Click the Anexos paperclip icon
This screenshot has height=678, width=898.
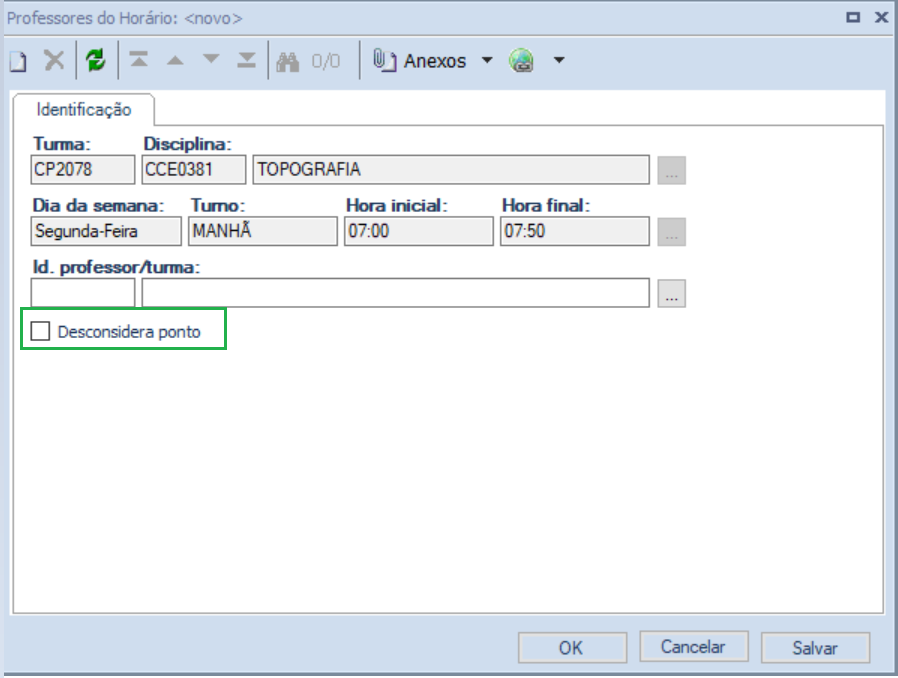[384, 60]
